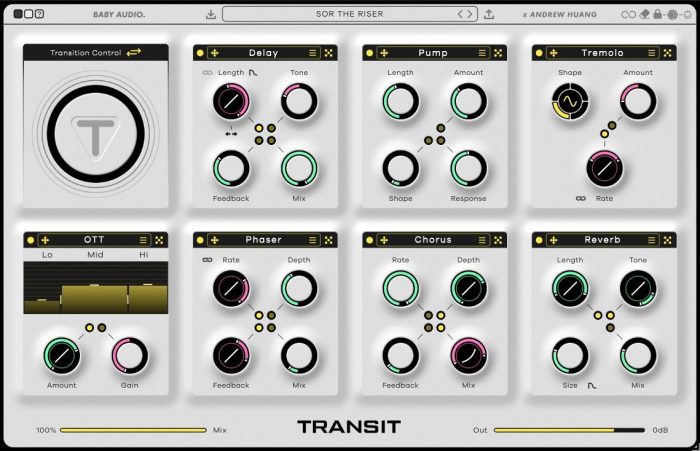Click the big Transition Control T macro knob

[96, 134]
